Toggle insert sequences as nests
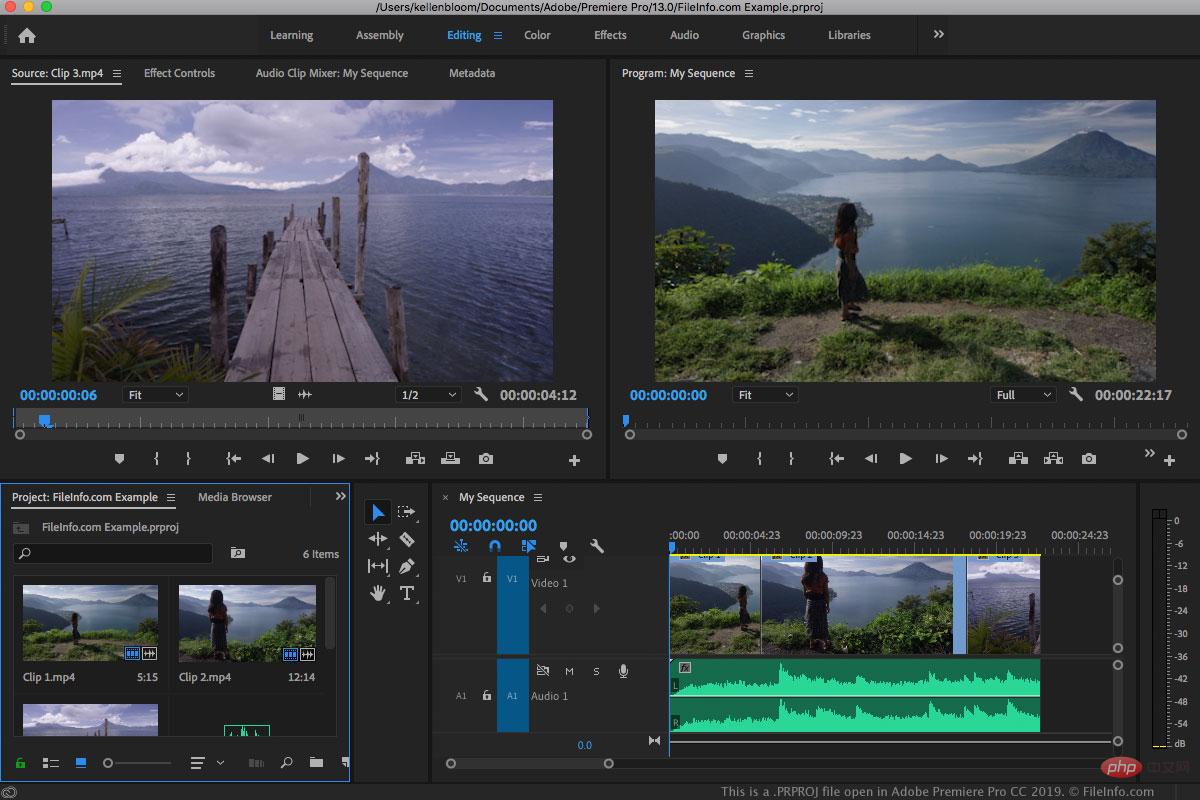This screenshot has width=1200, height=800. click(460, 546)
